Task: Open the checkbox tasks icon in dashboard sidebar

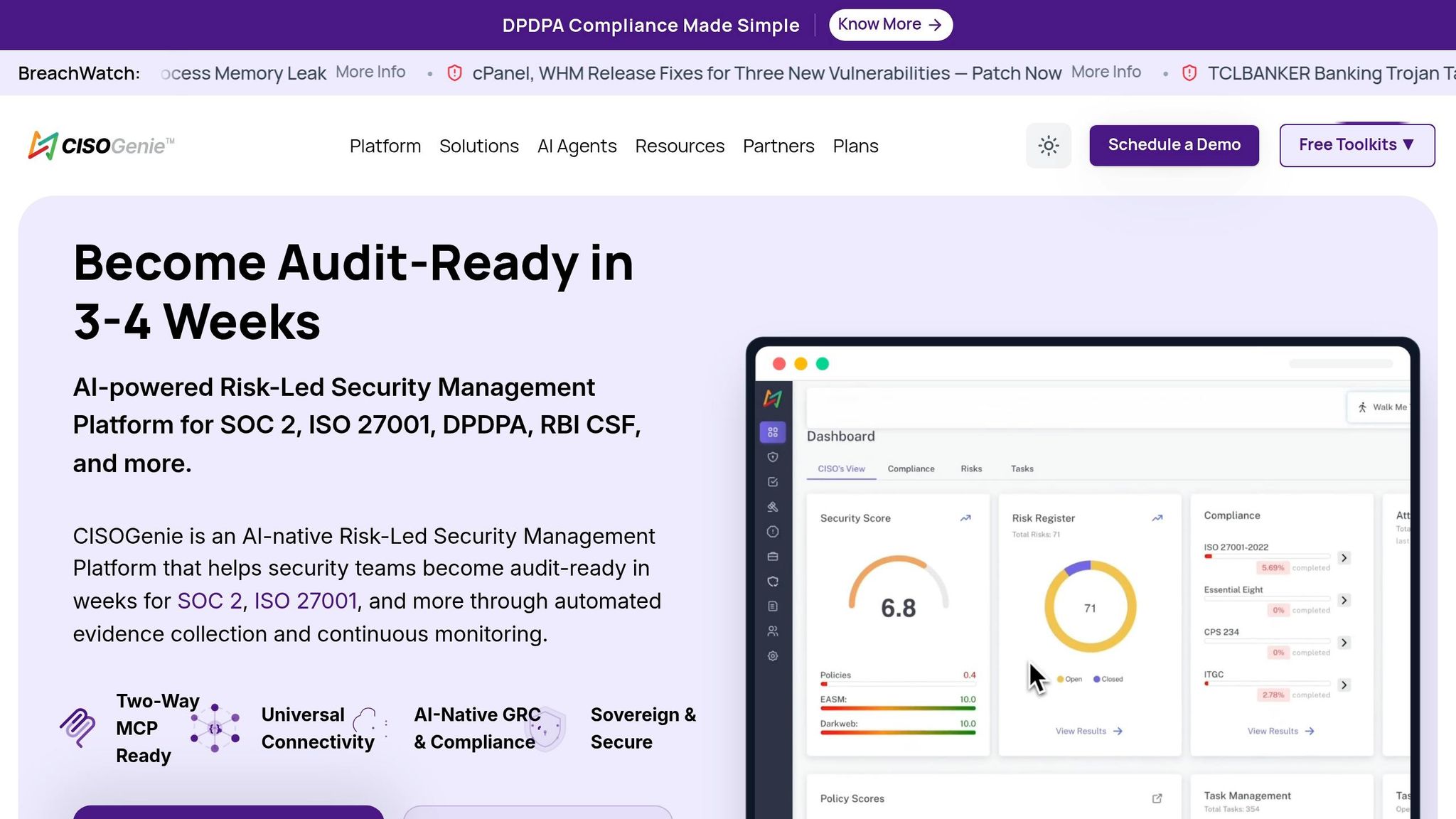Action: [773, 482]
